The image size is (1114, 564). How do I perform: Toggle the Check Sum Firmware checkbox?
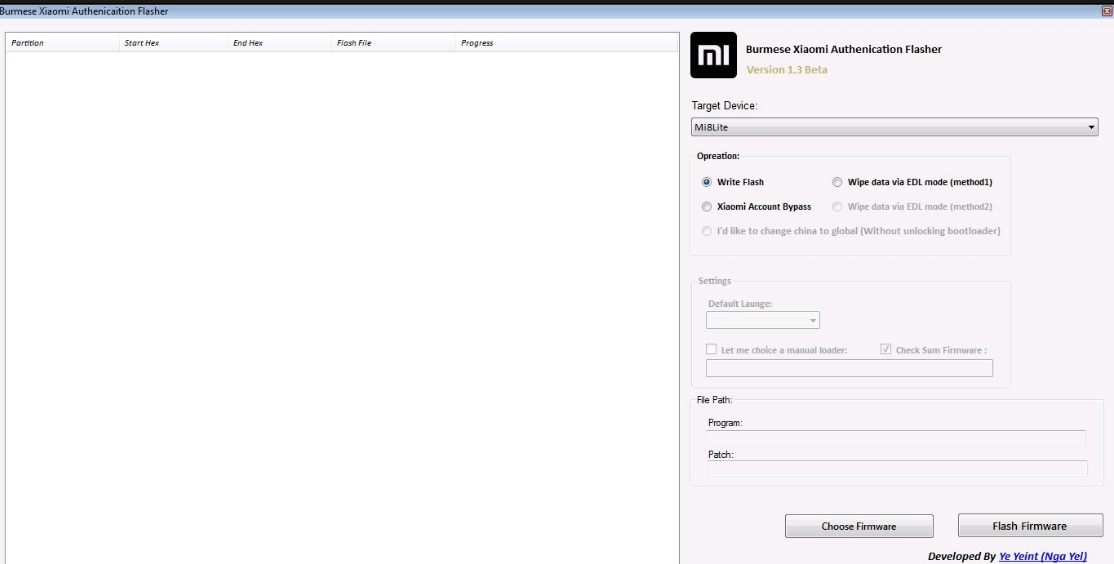(886, 349)
